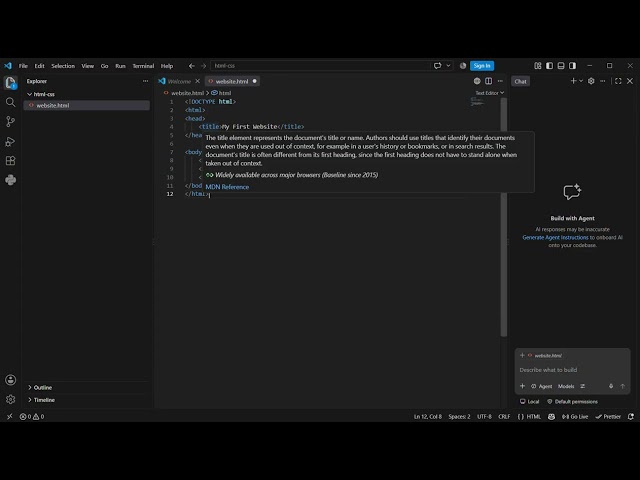The height and width of the screenshot is (480, 640).
Task: Click the Describe what to build input
Action: [x=572, y=370]
